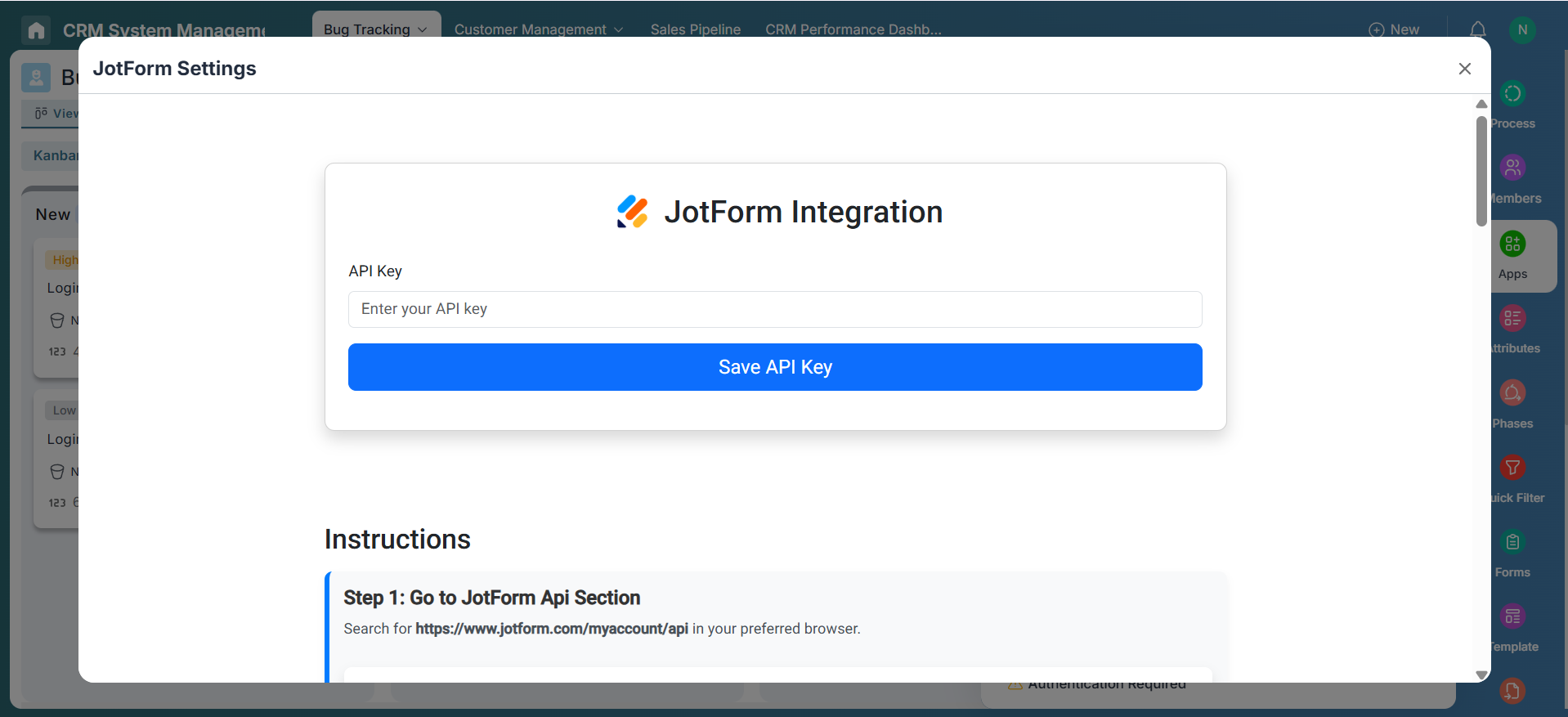This screenshot has height=717, width=1568.
Task: Open the Forms sidebar icon
Action: 1512,542
